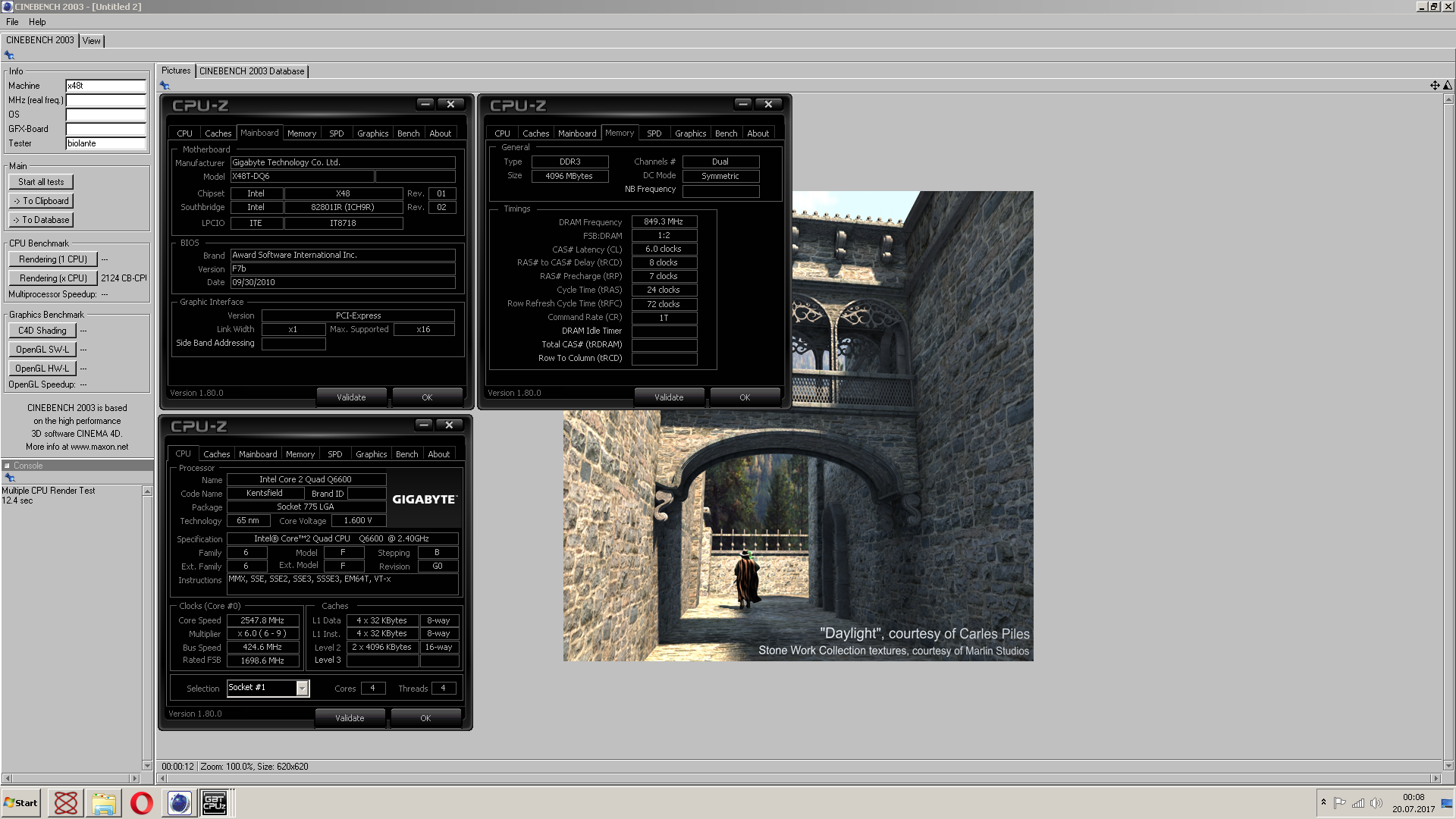Click picture view horizontal scrollbar right arrow

pos(1435,778)
